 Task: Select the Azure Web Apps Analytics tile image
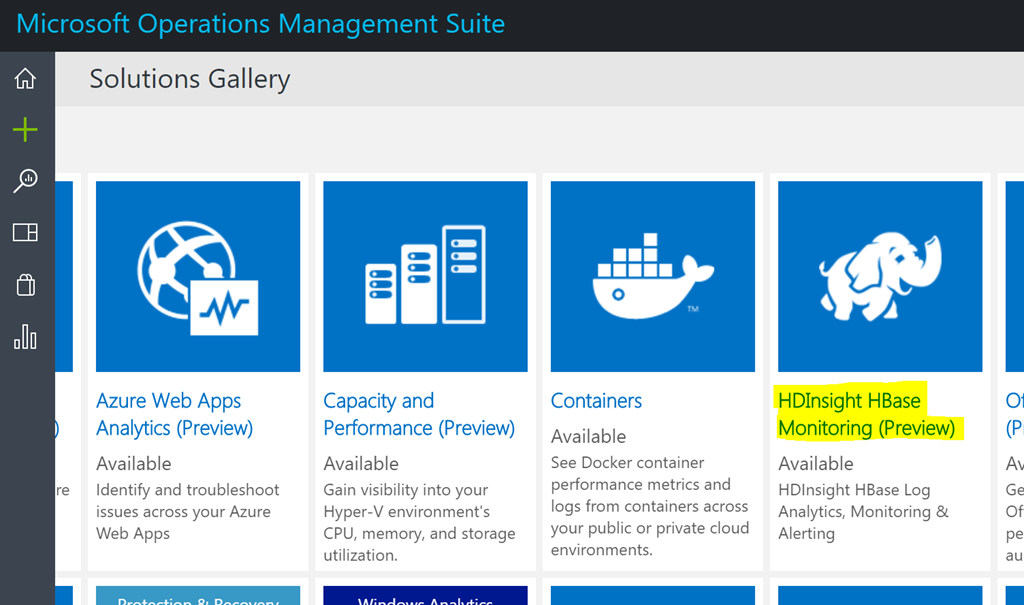pos(198,276)
